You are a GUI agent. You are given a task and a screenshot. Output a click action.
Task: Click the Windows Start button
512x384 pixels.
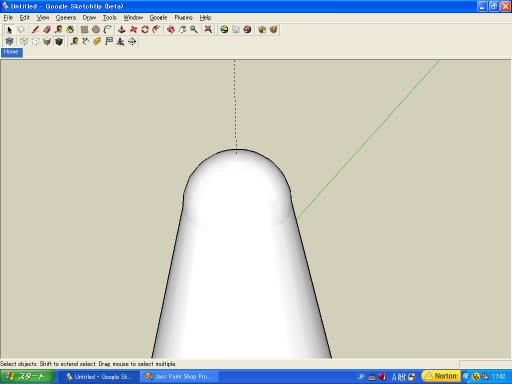[x=27, y=377]
